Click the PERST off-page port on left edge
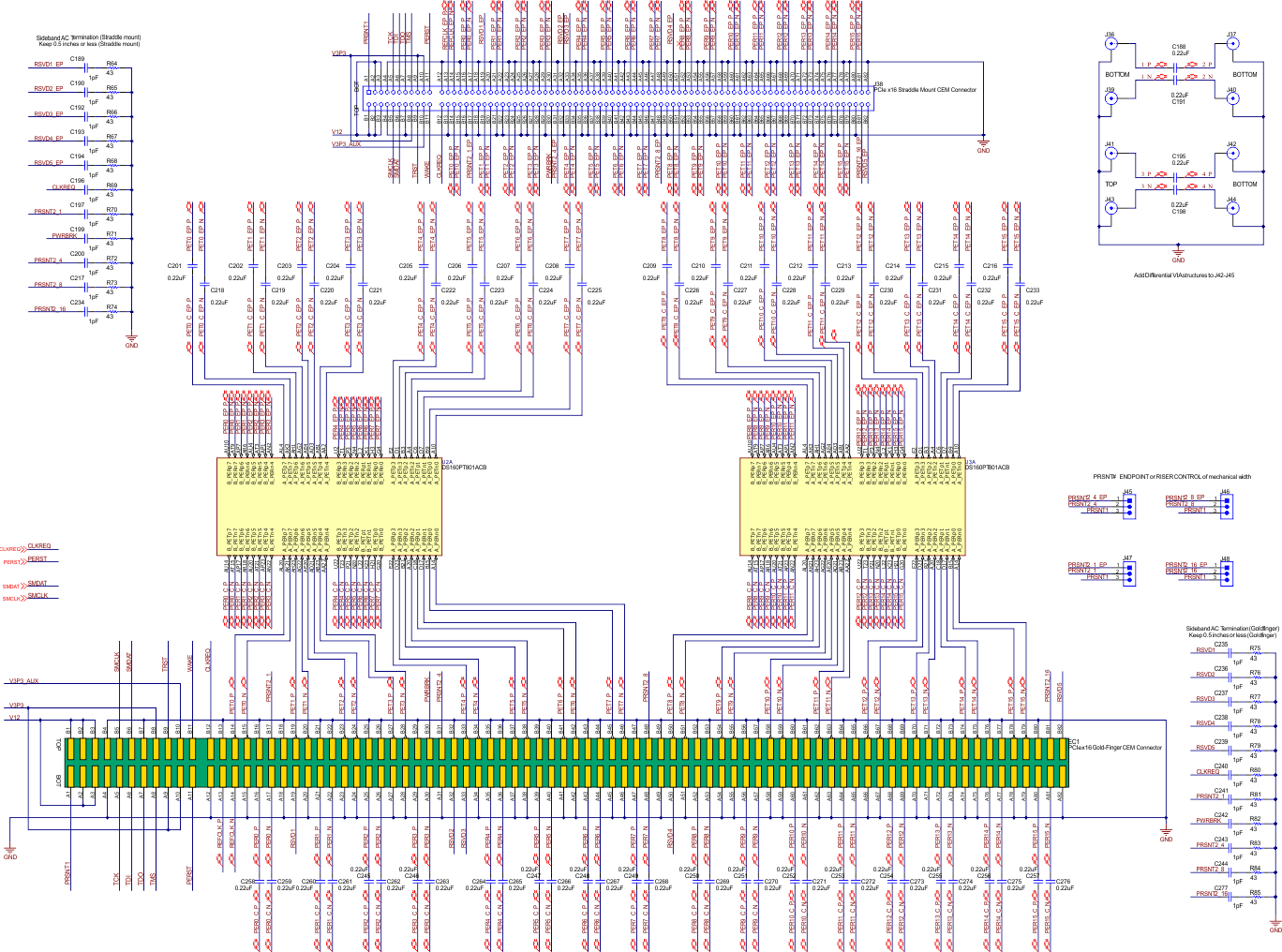 click(14, 562)
